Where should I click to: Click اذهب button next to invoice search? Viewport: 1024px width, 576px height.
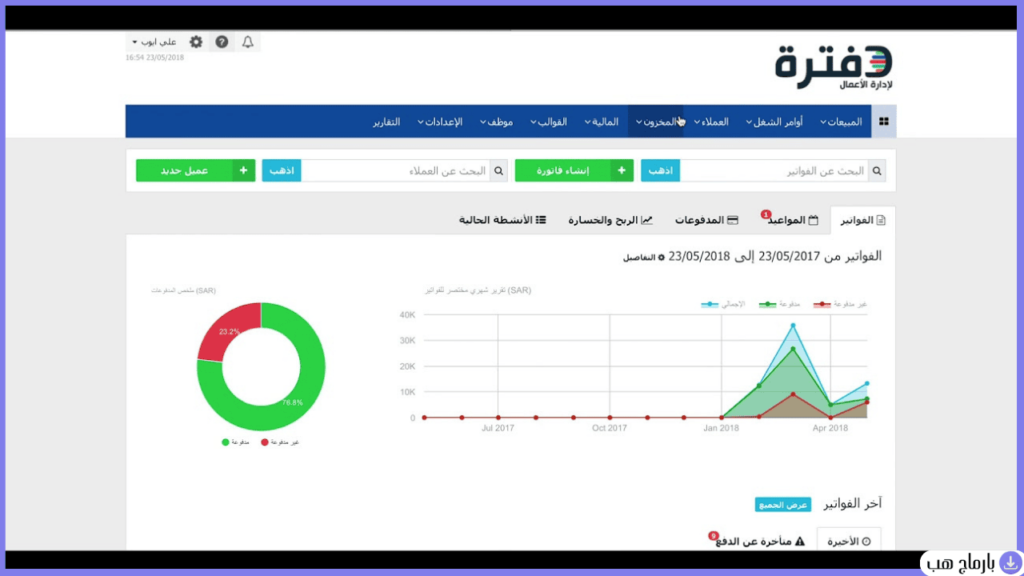(660, 170)
